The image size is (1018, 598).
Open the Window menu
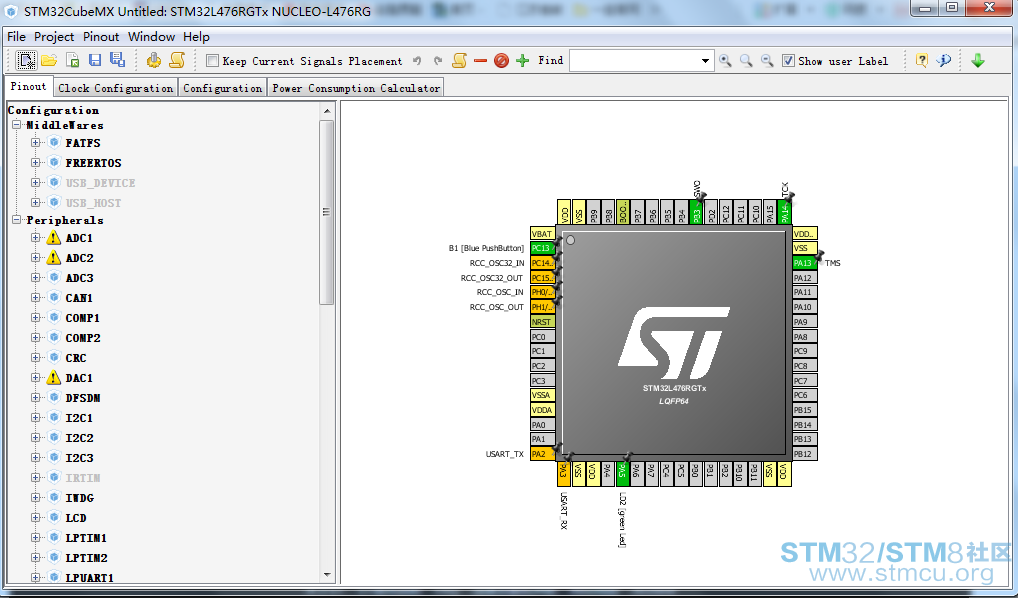coord(151,37)
